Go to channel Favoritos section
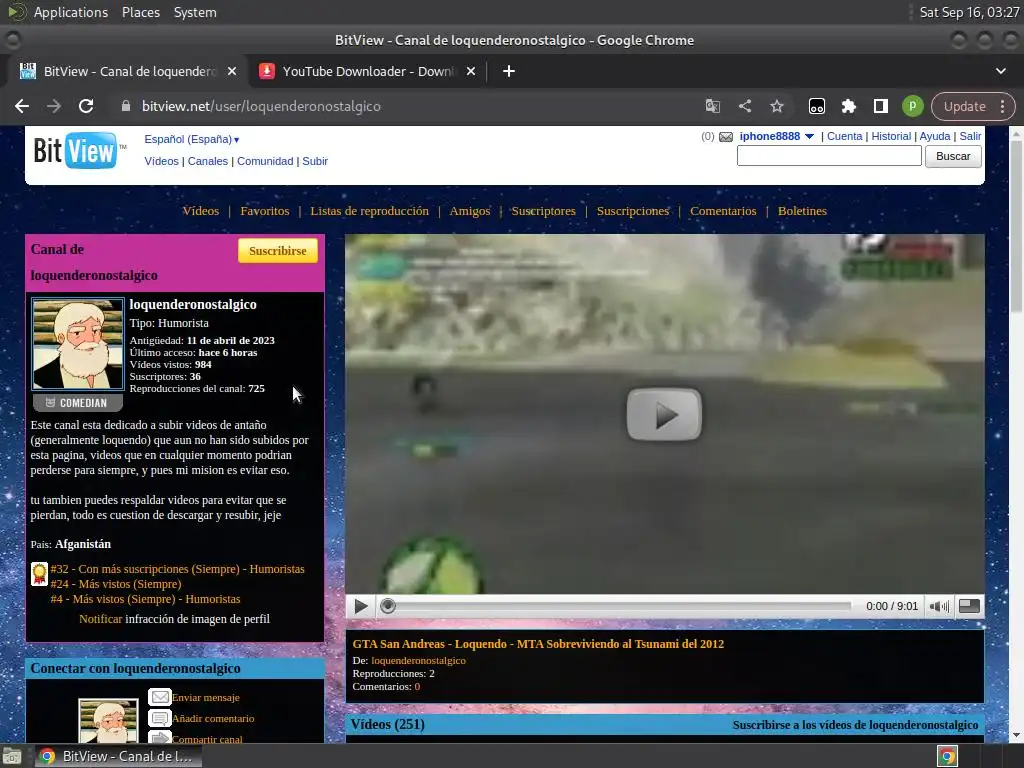 point(264,211)
